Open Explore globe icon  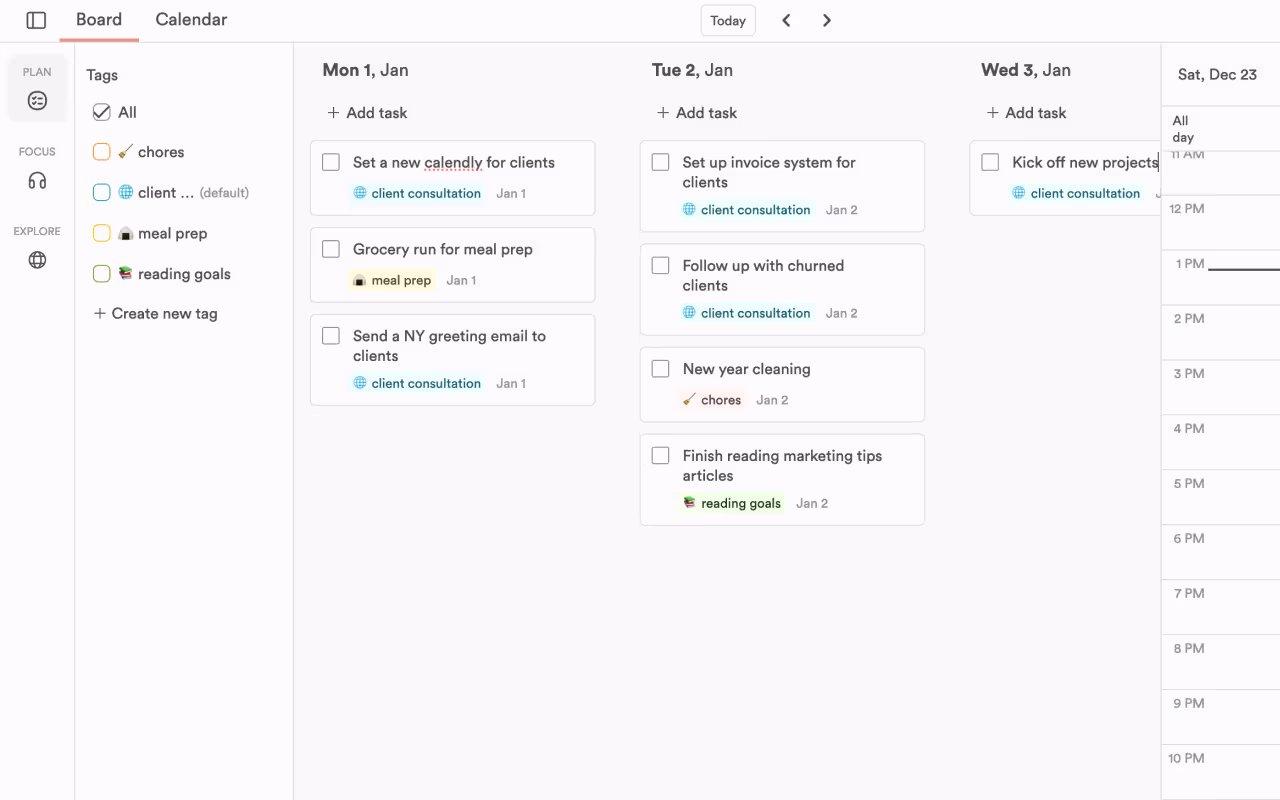click(37, 260)
